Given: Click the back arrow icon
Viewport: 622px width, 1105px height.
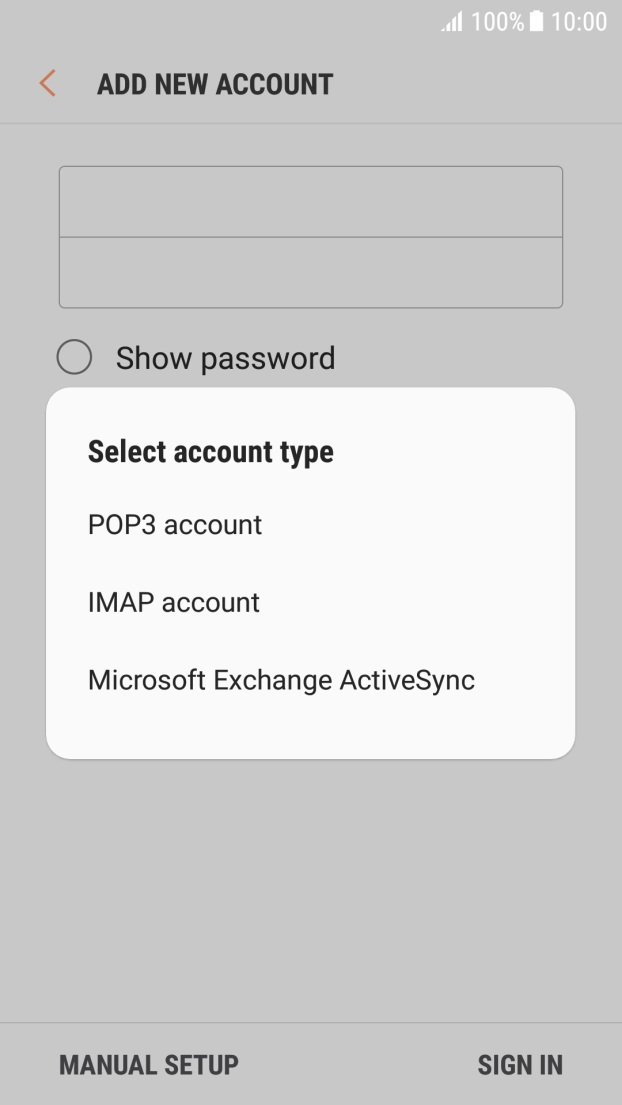Looking at the screenshot, I should coord(46,84).
